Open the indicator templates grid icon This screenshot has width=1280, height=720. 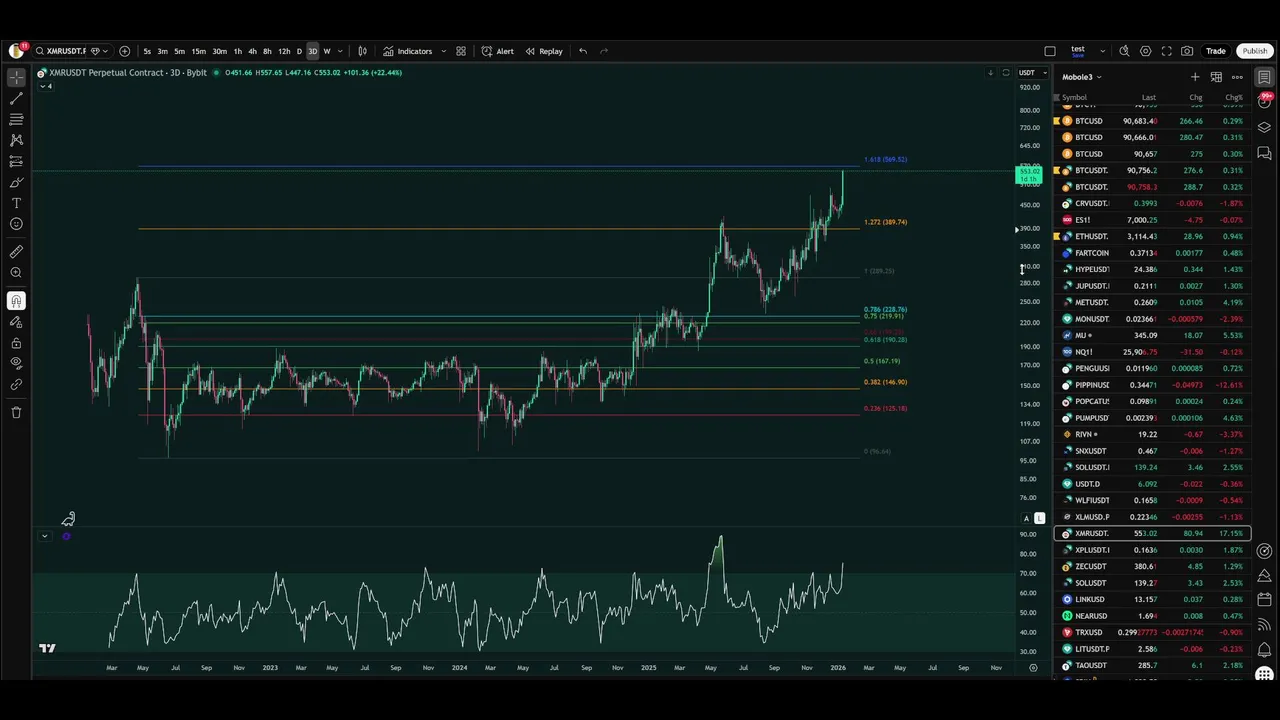pyautogui.click(x=461, y=51)
